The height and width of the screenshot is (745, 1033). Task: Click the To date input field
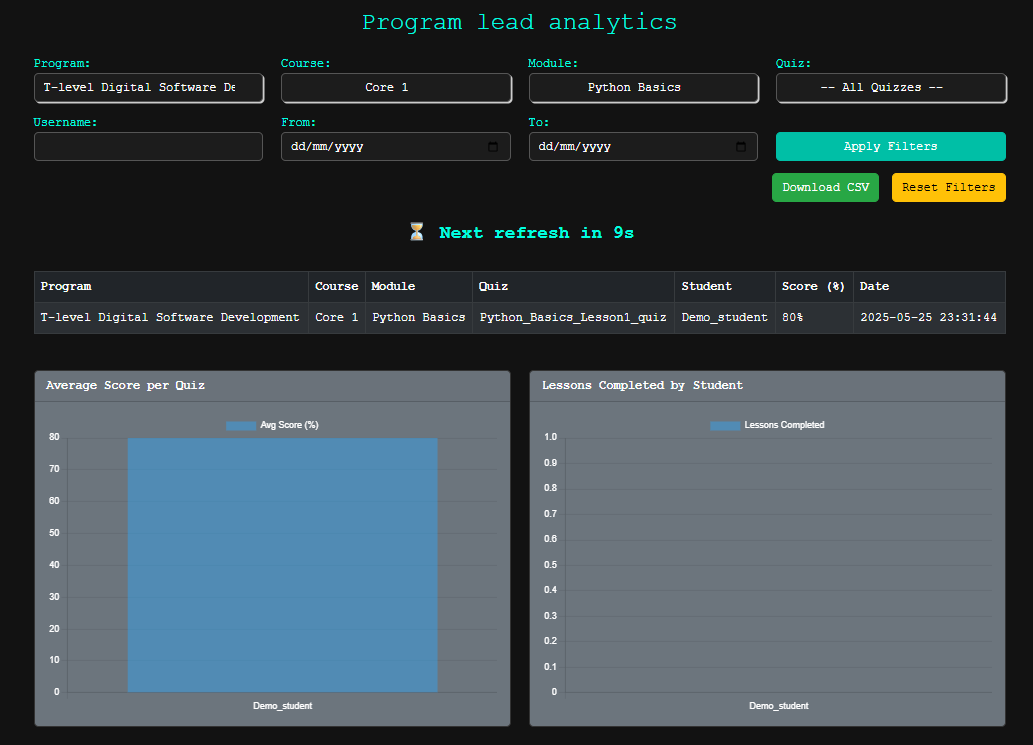[628, 146]
